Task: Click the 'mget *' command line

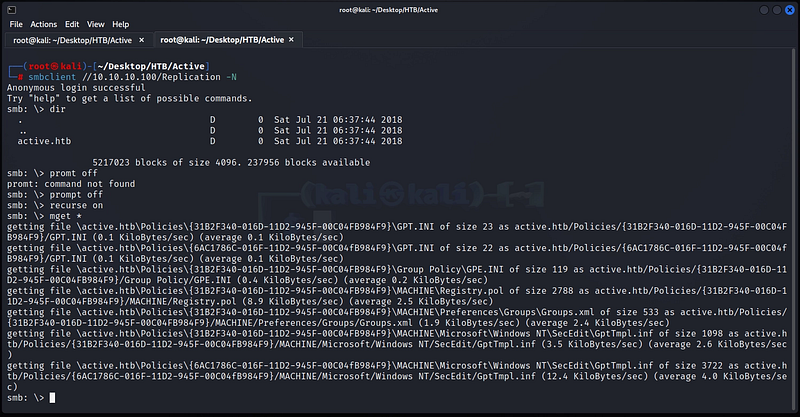Action: (x=44, y=216)
